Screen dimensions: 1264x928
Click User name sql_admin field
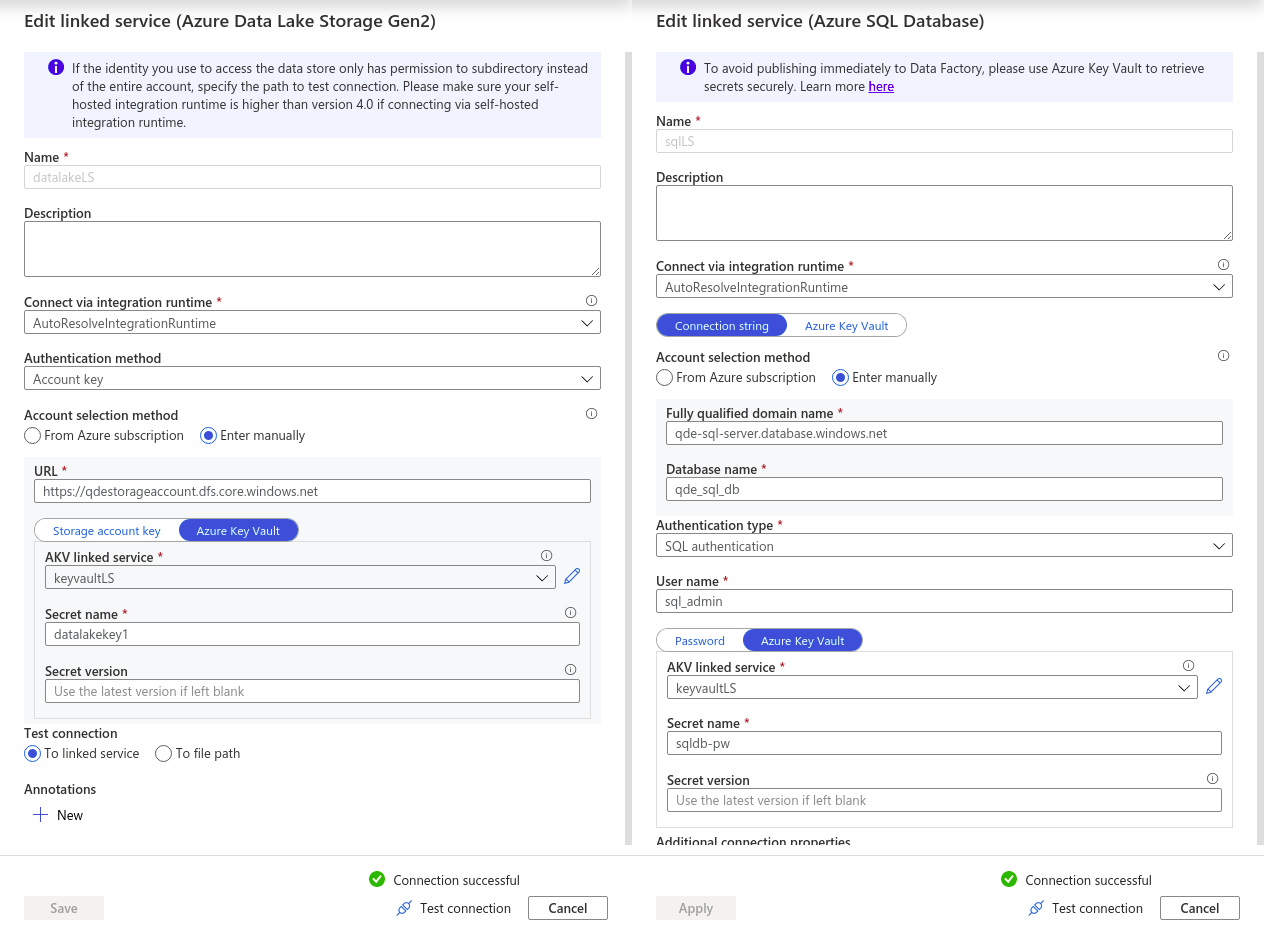pyautogui.click(x=944, y=601)
